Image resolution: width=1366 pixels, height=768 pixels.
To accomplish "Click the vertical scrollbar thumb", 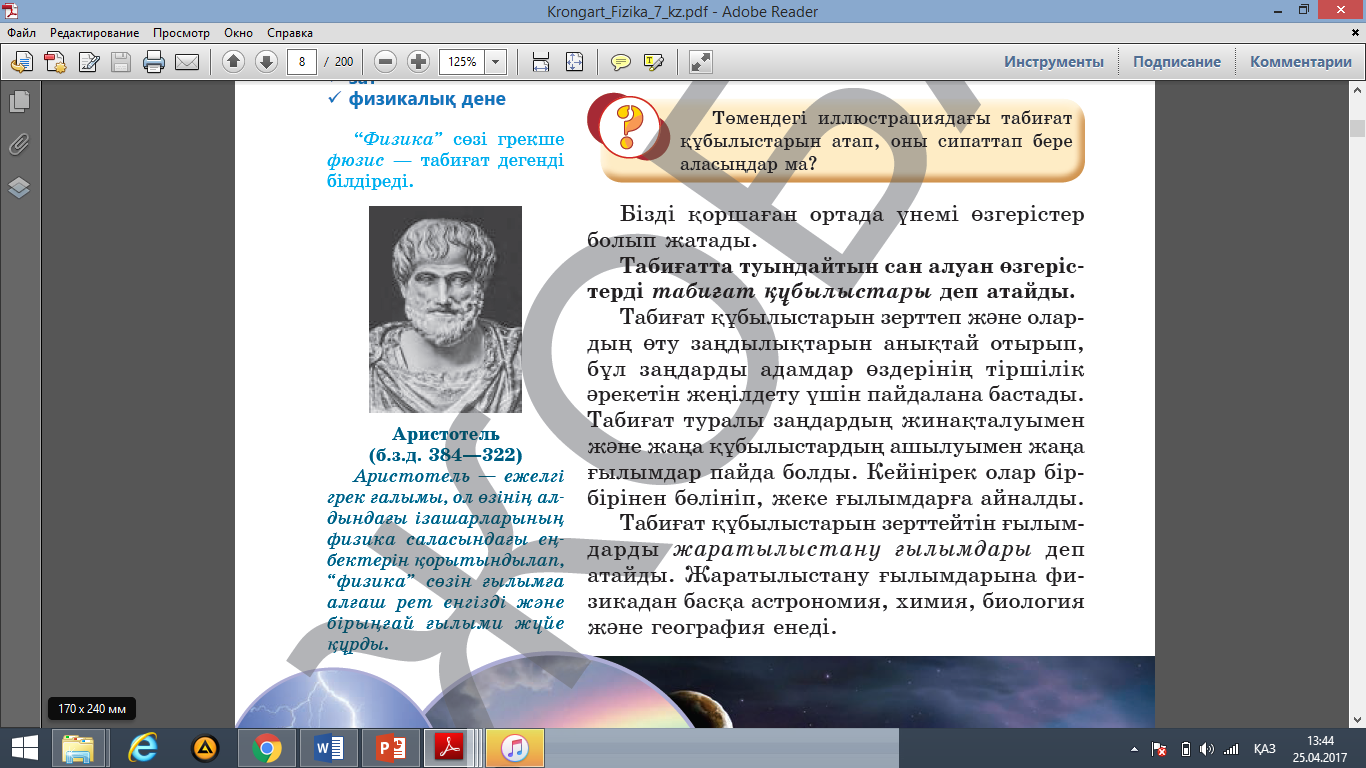I will (x=1357, y=128).
